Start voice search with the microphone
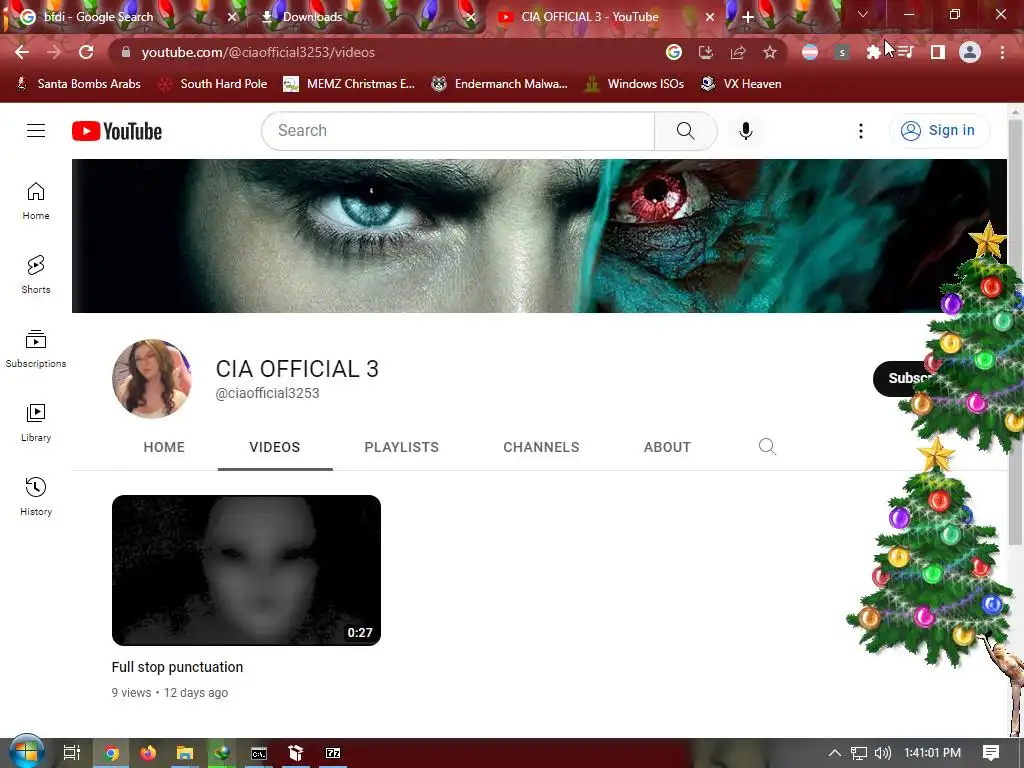Screen dimensions: 1024x768 click(746, 131)
